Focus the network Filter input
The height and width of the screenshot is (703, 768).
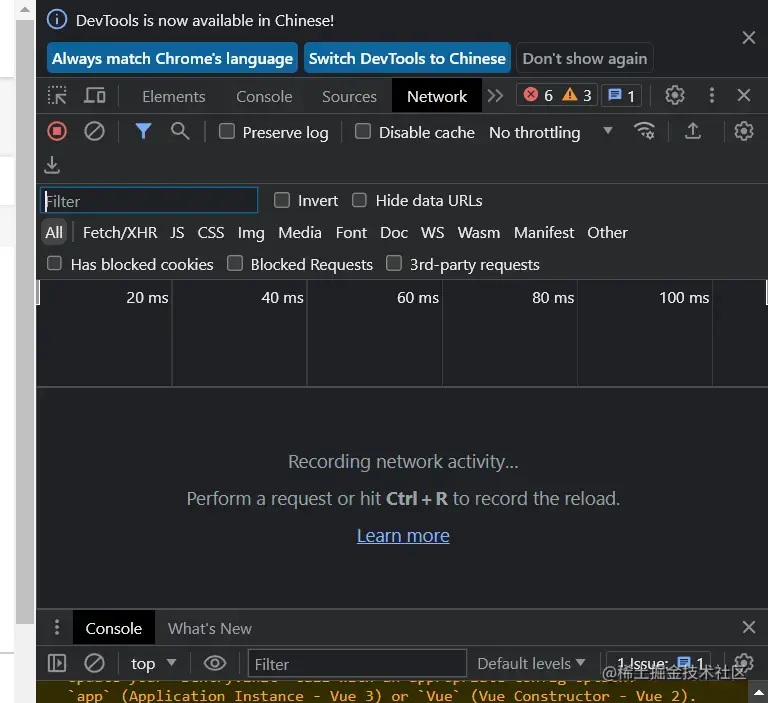click(149, 200)
